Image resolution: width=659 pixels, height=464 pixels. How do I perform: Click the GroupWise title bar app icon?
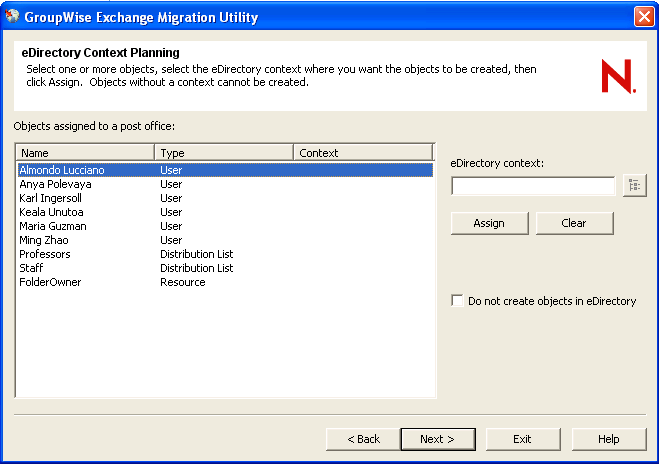(x=12, y=16)
